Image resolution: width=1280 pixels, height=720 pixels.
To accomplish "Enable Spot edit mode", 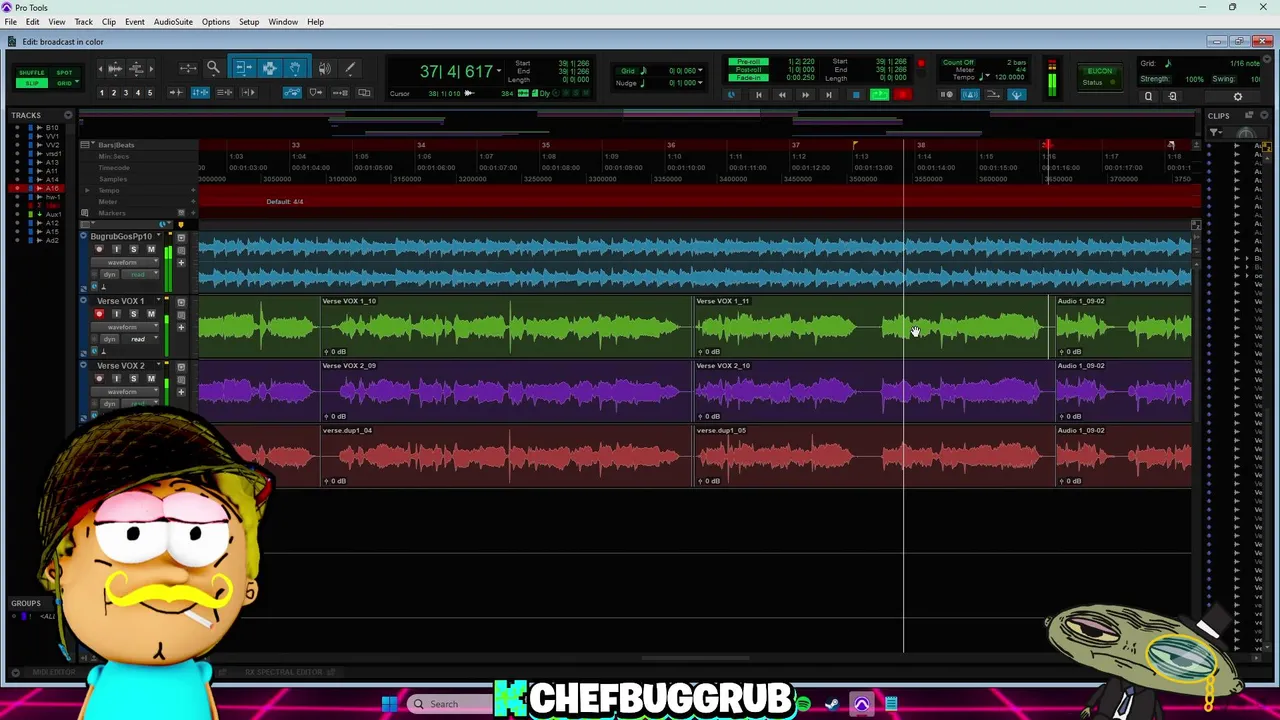I will 64,72.
